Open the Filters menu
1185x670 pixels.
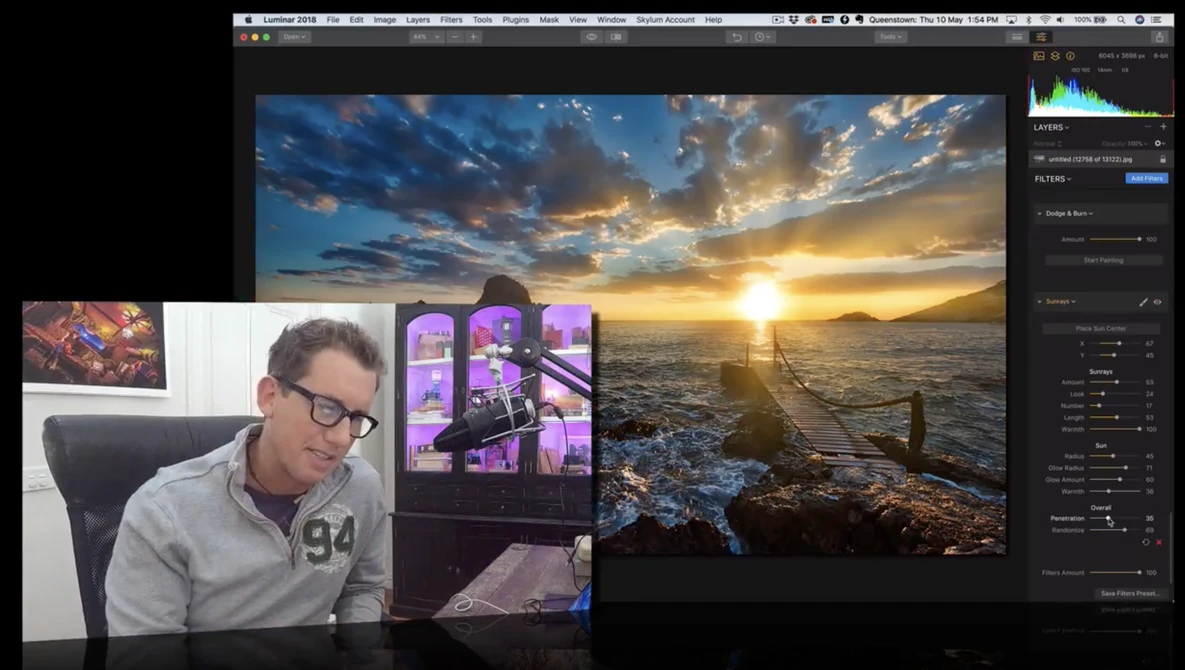[x=451, y=20]
